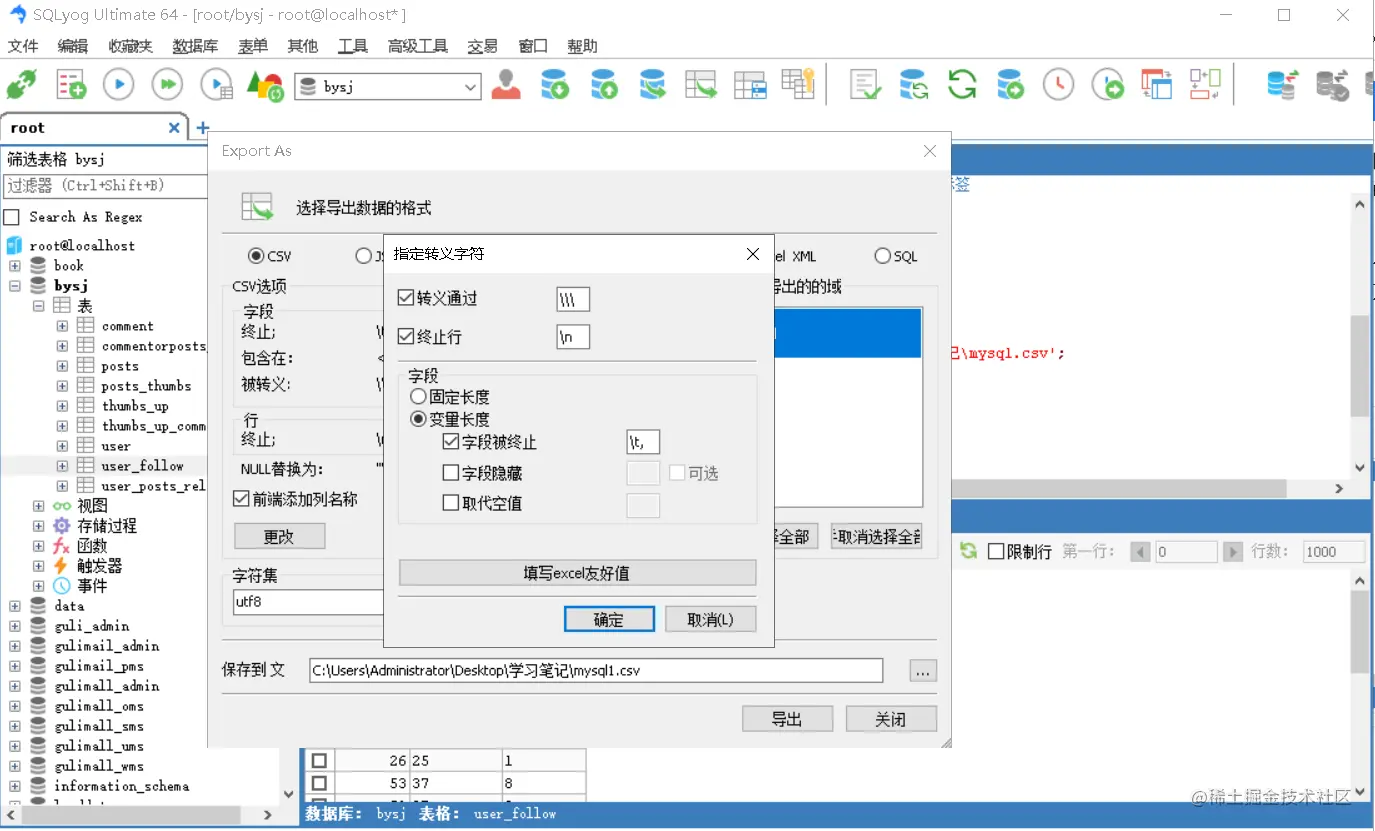Click the new connection plug icon
1375x831 pixels.
[x=22, y=85]
